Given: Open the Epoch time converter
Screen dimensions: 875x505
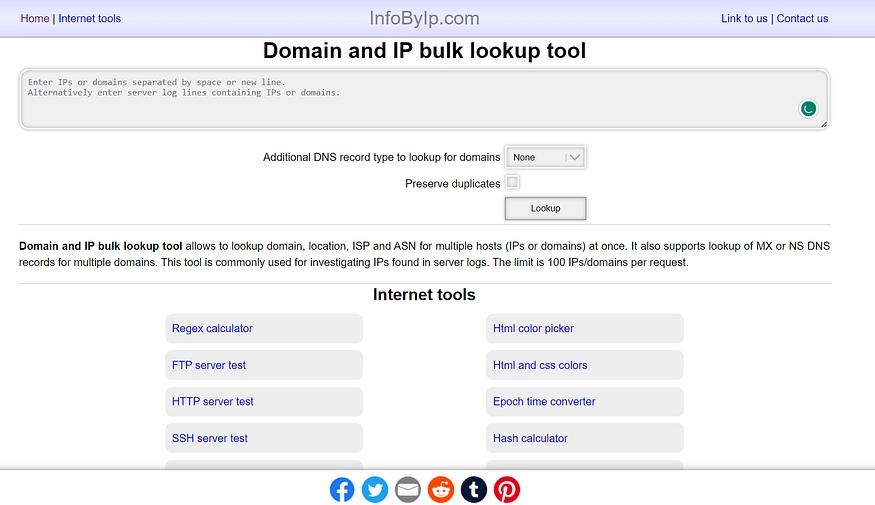Looking at the screenshot, I should (544, 401).
